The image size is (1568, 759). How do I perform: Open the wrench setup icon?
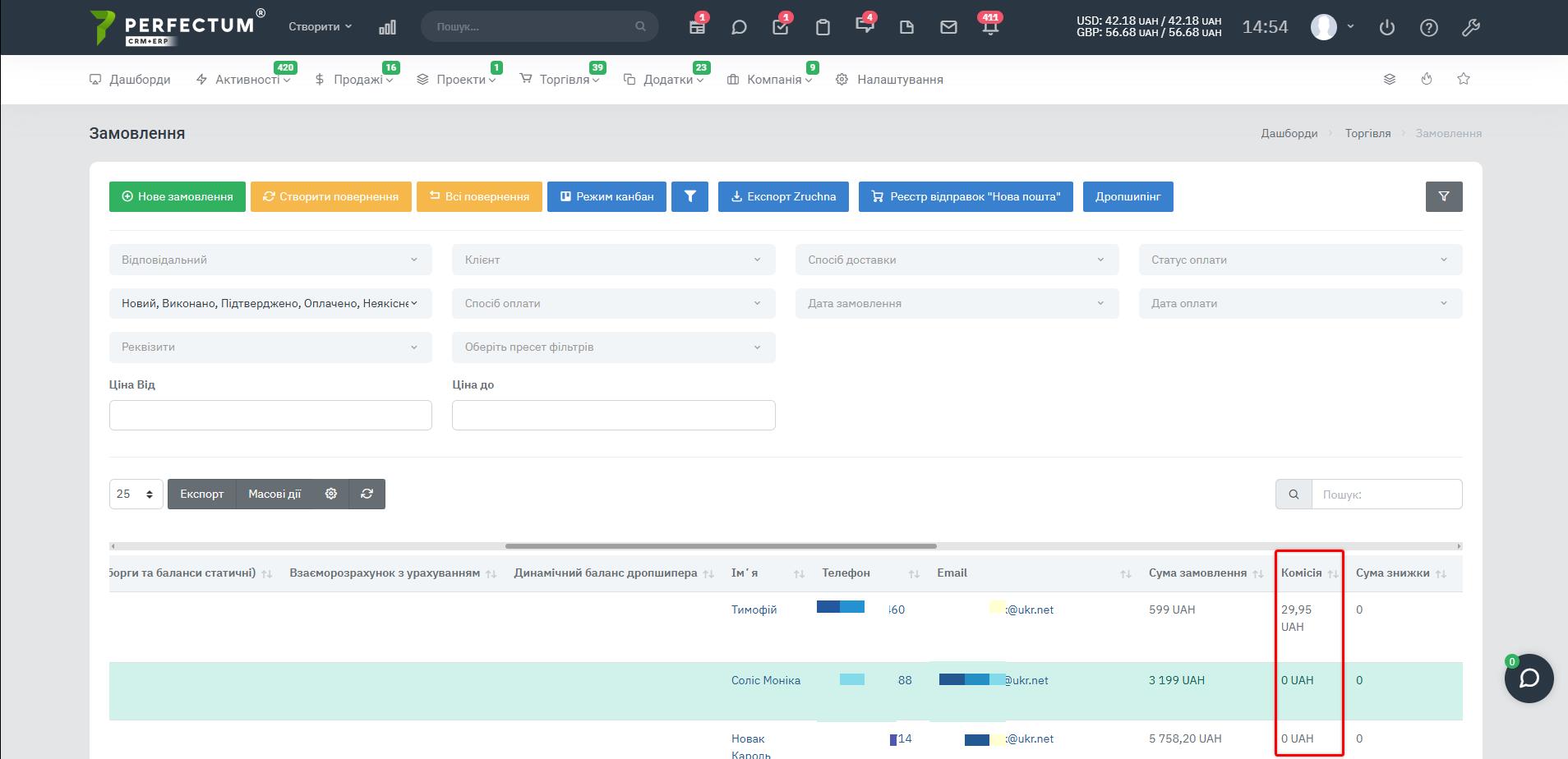(x=1471, y=27)
